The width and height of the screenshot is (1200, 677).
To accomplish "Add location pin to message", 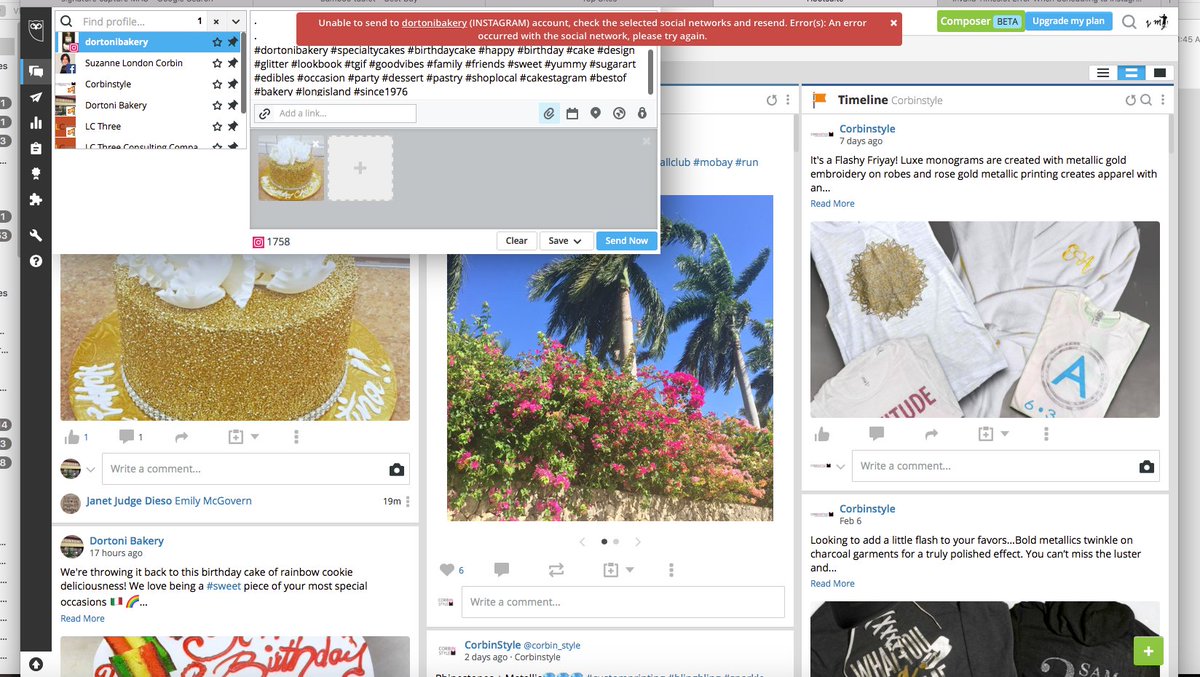I will pos(595,114).
